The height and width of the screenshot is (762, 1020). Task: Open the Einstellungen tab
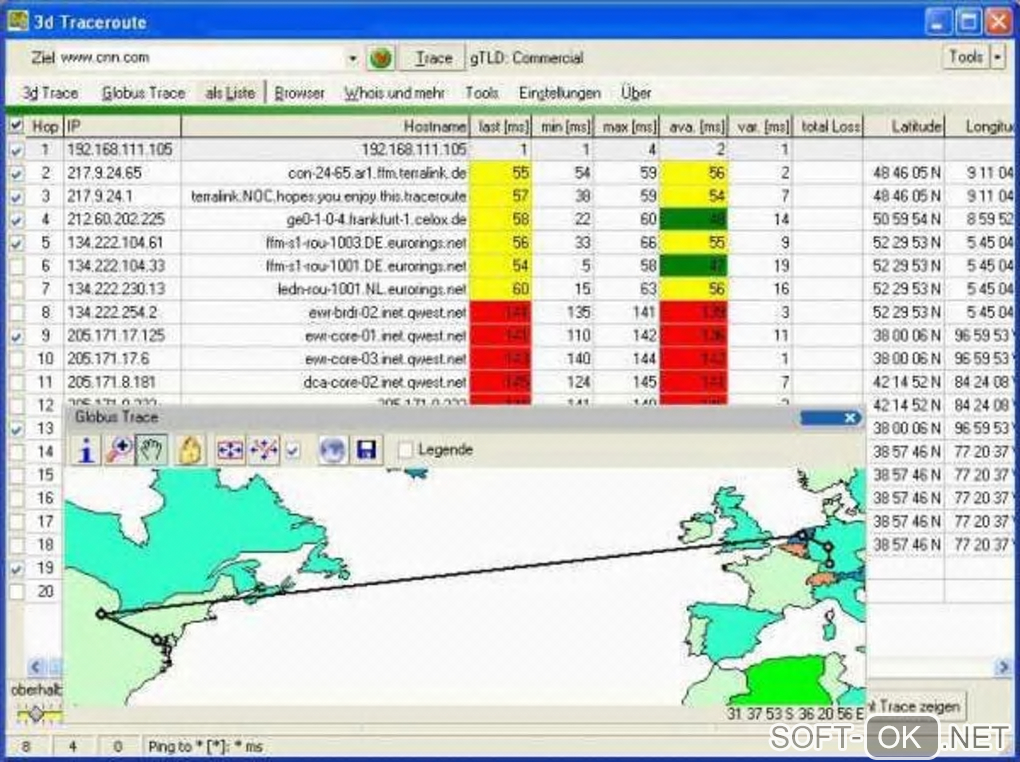pos(559,93)
